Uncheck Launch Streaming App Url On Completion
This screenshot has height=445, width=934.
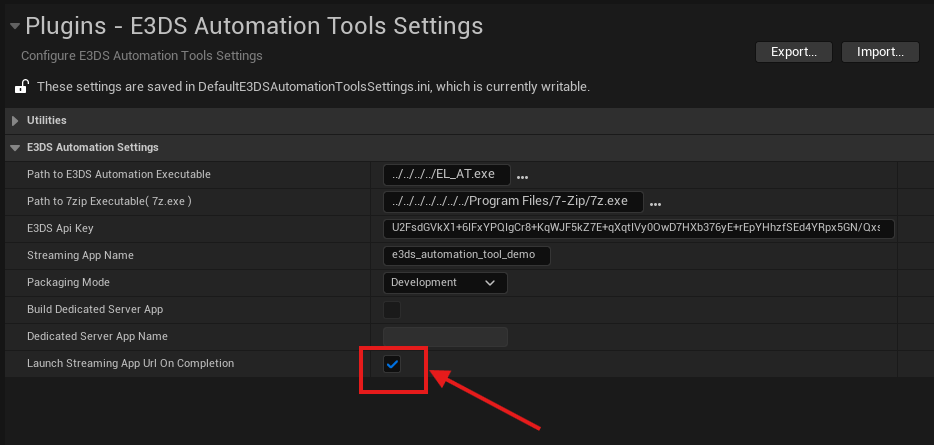point(392,364)
